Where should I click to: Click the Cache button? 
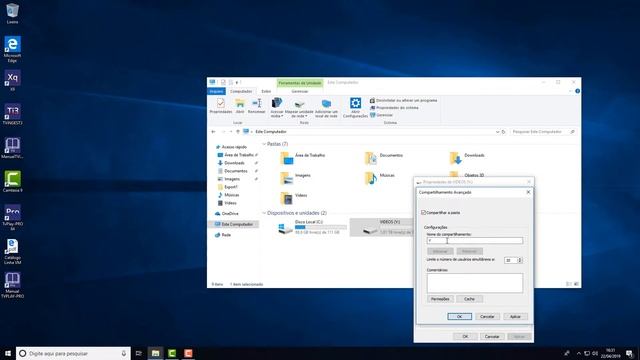pyautogui.click(x=469, y=299)
